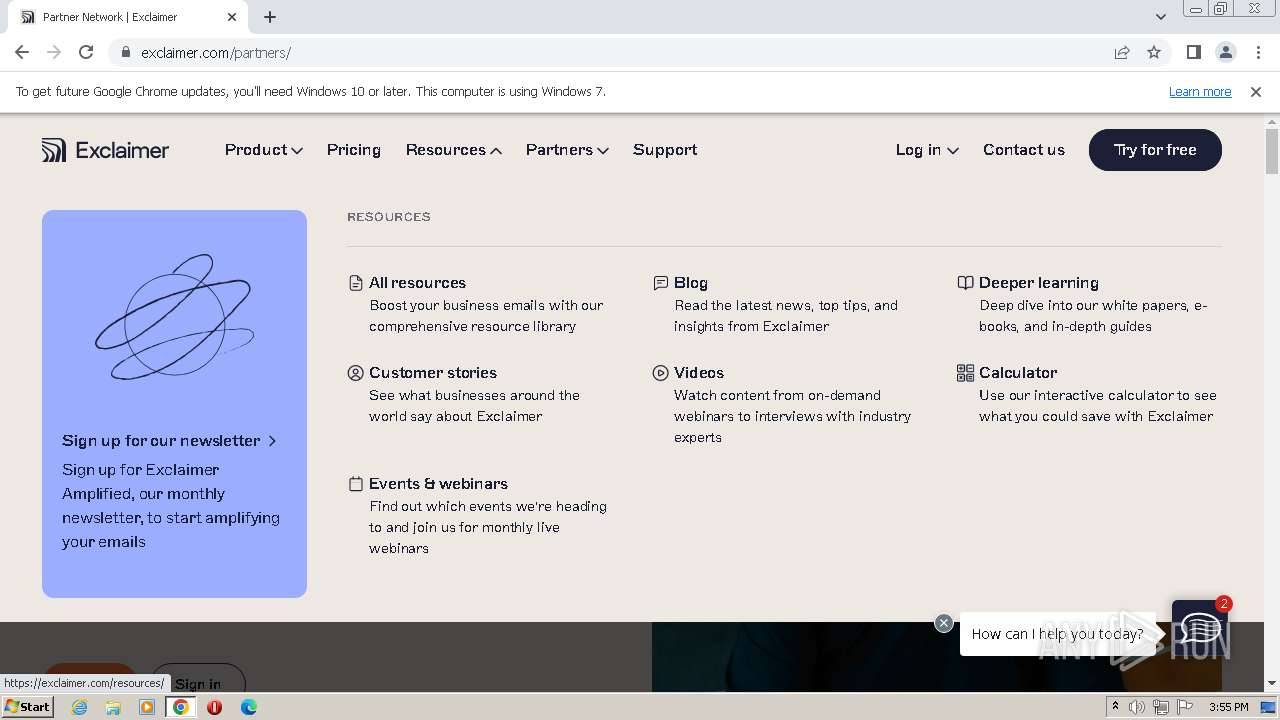The width and height of the screenshot is (1280, 720).
Task: Click Sign up for our newsletter
Action: 161,441
